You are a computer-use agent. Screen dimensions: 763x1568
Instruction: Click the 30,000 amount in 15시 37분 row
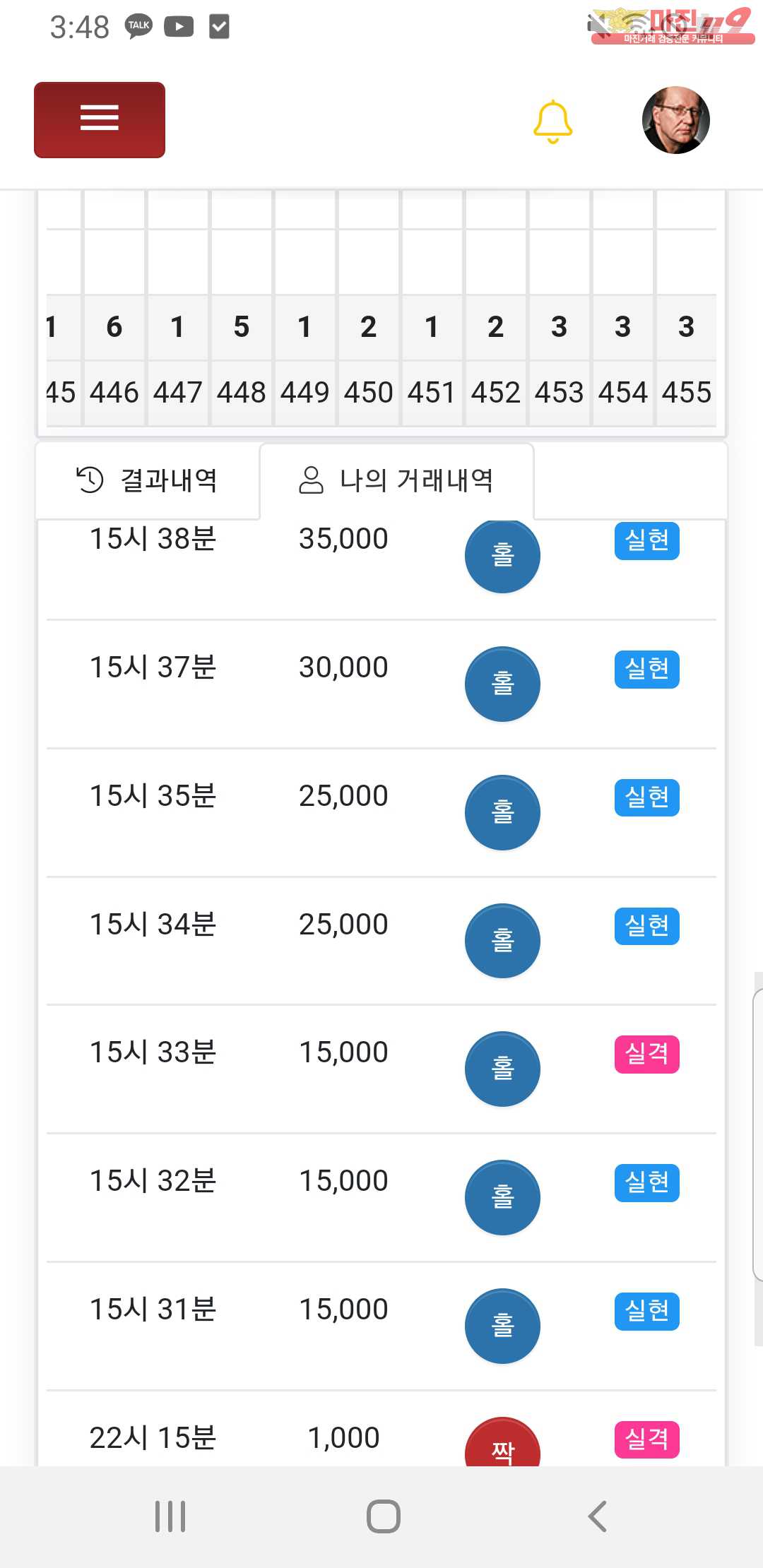coord(343,667)
